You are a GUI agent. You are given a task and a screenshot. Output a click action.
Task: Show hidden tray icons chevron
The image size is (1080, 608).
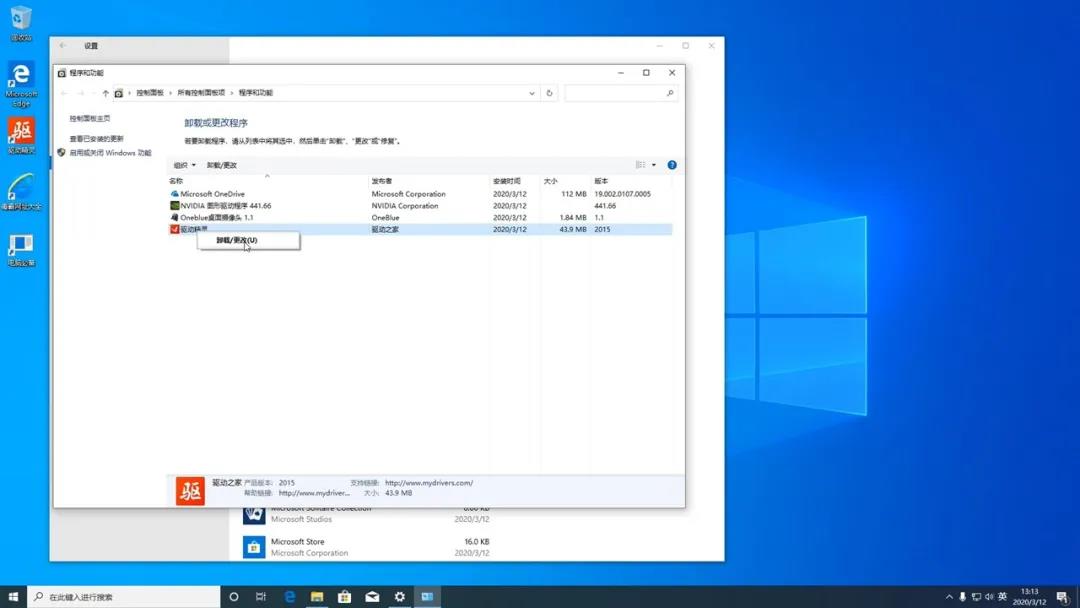click(949, 597)
